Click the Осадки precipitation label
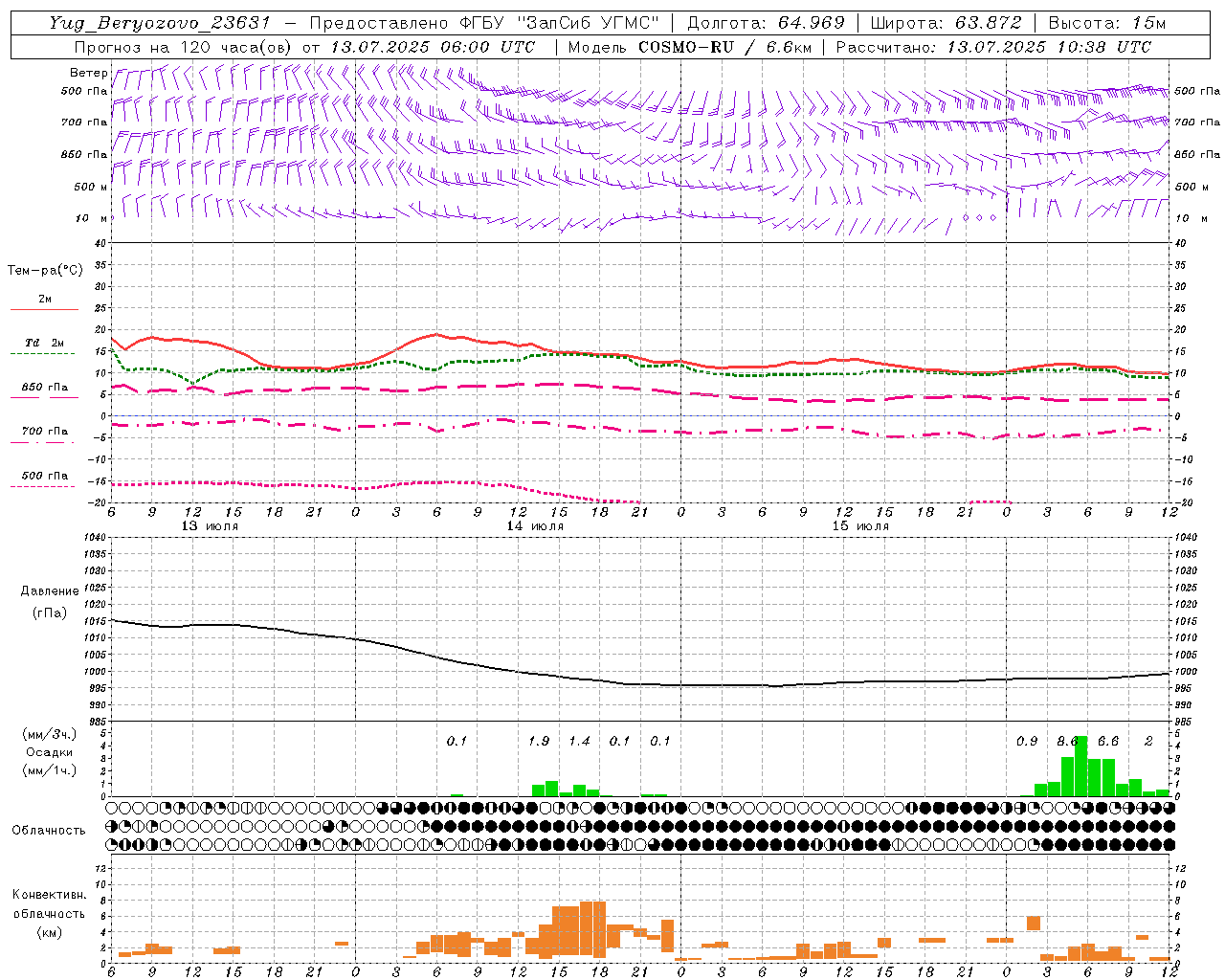 pos(49,752)
